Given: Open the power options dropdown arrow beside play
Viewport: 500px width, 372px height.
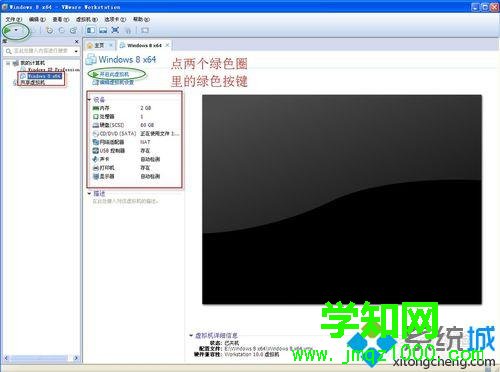Looking at the screenshot, I should point(16,31).
